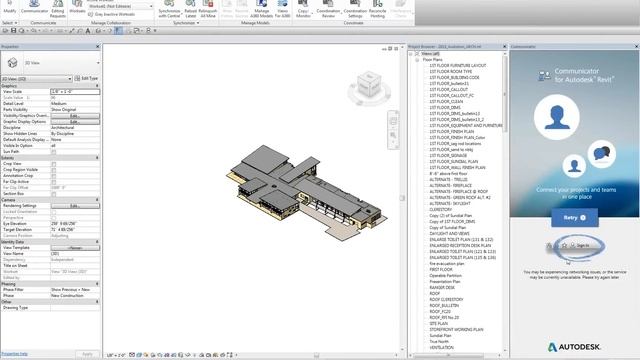Toggle Gray Inactive Worksets checkbox
Screen dimensions: 640x360
tap(91, 14)
